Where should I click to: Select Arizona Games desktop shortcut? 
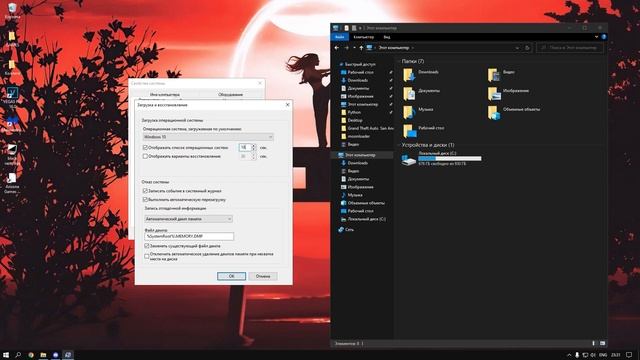[12, 183]
